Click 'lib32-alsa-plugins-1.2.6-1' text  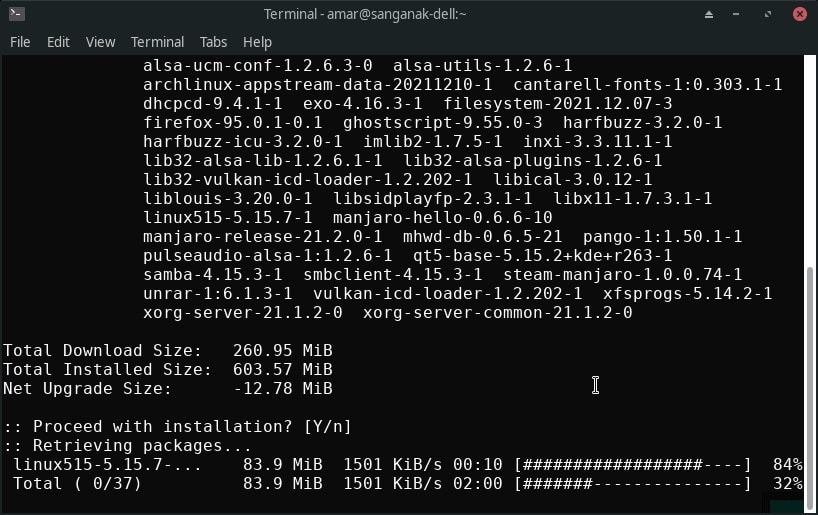(x=533, y=161)
